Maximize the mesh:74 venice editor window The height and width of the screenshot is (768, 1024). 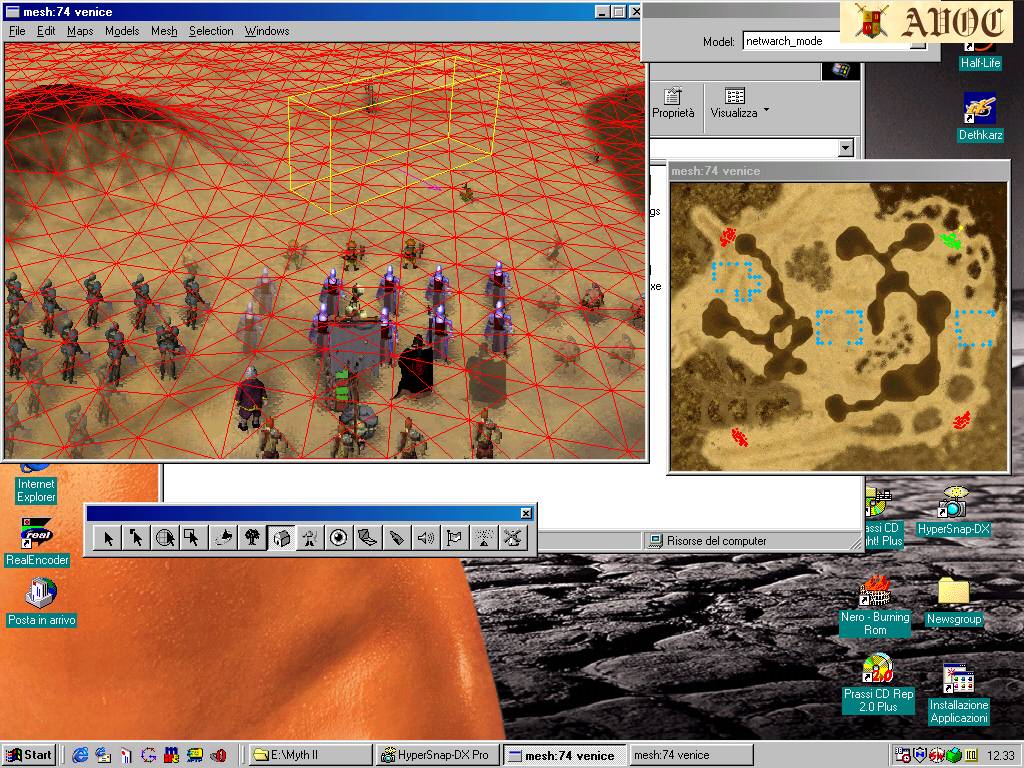[617, 12]
